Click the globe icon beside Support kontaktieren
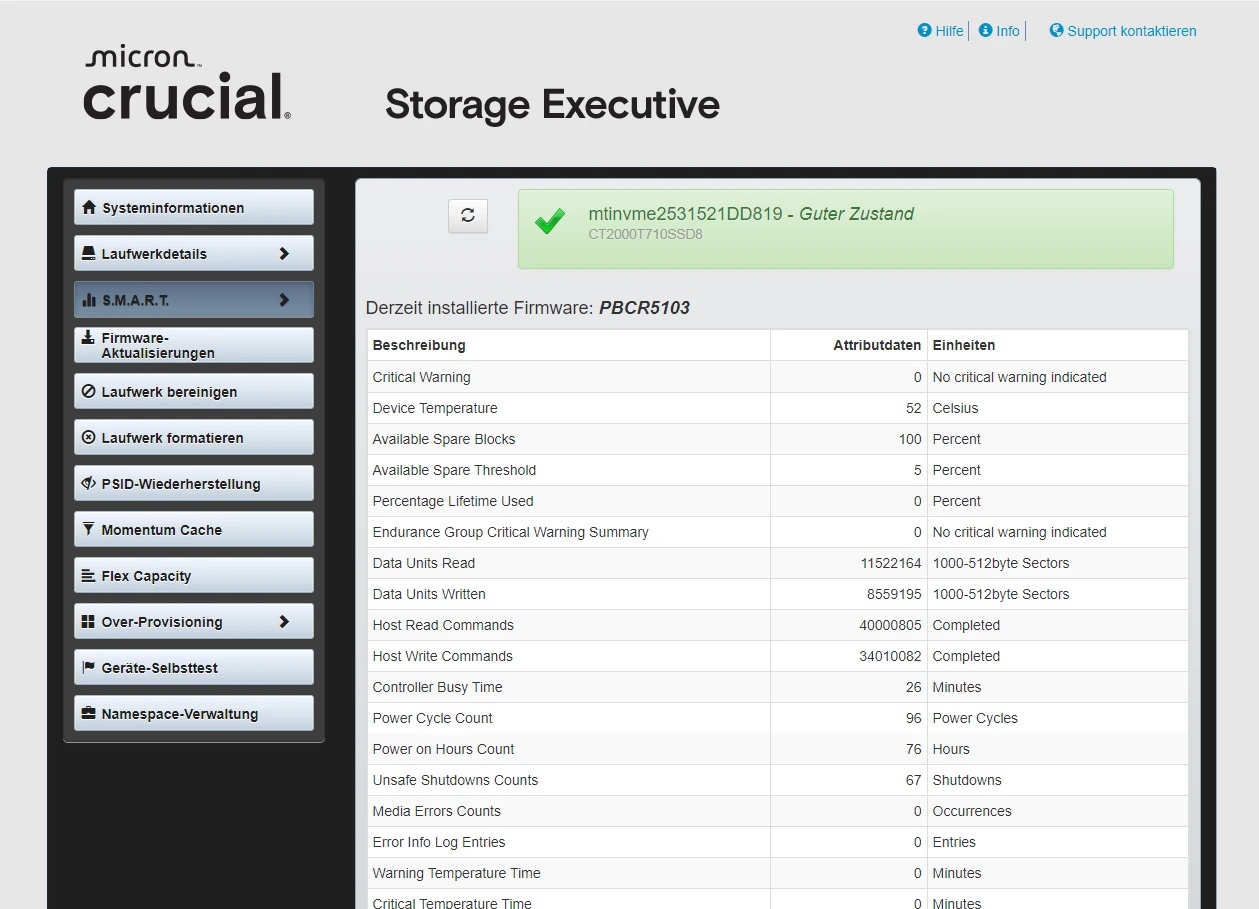This screenshot has height=909, width=1259. (x=1056, y=31)
